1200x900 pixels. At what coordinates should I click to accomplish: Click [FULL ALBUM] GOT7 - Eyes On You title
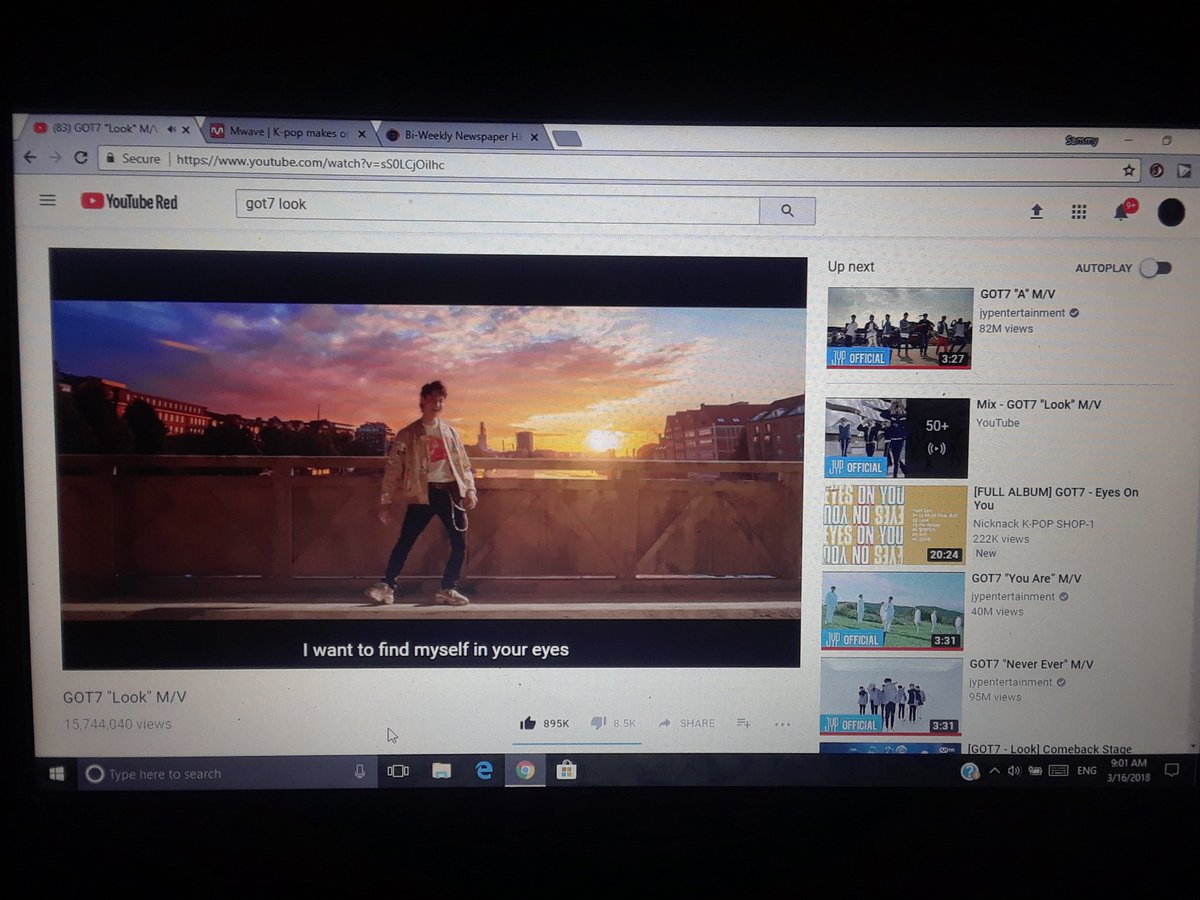pyautogui.click(x=1055, y=498)
